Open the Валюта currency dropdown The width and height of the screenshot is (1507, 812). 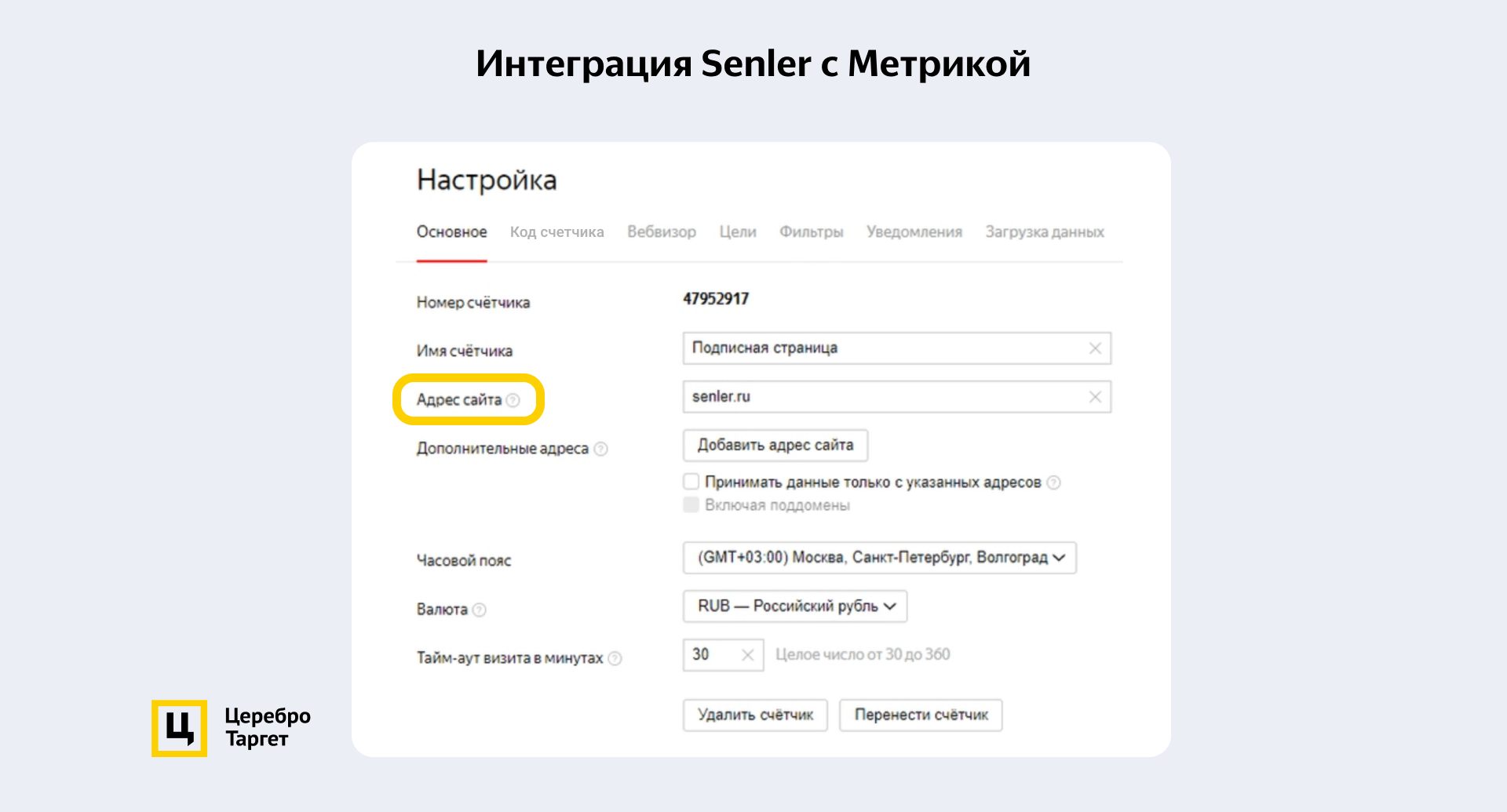(x=795, y=606)
